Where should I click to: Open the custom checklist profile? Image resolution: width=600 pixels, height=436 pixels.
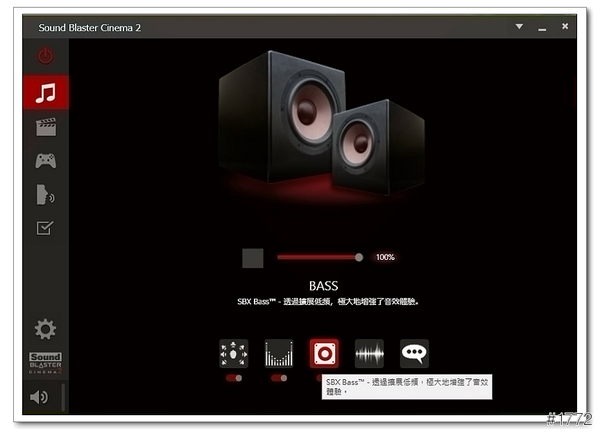point(45,228)
